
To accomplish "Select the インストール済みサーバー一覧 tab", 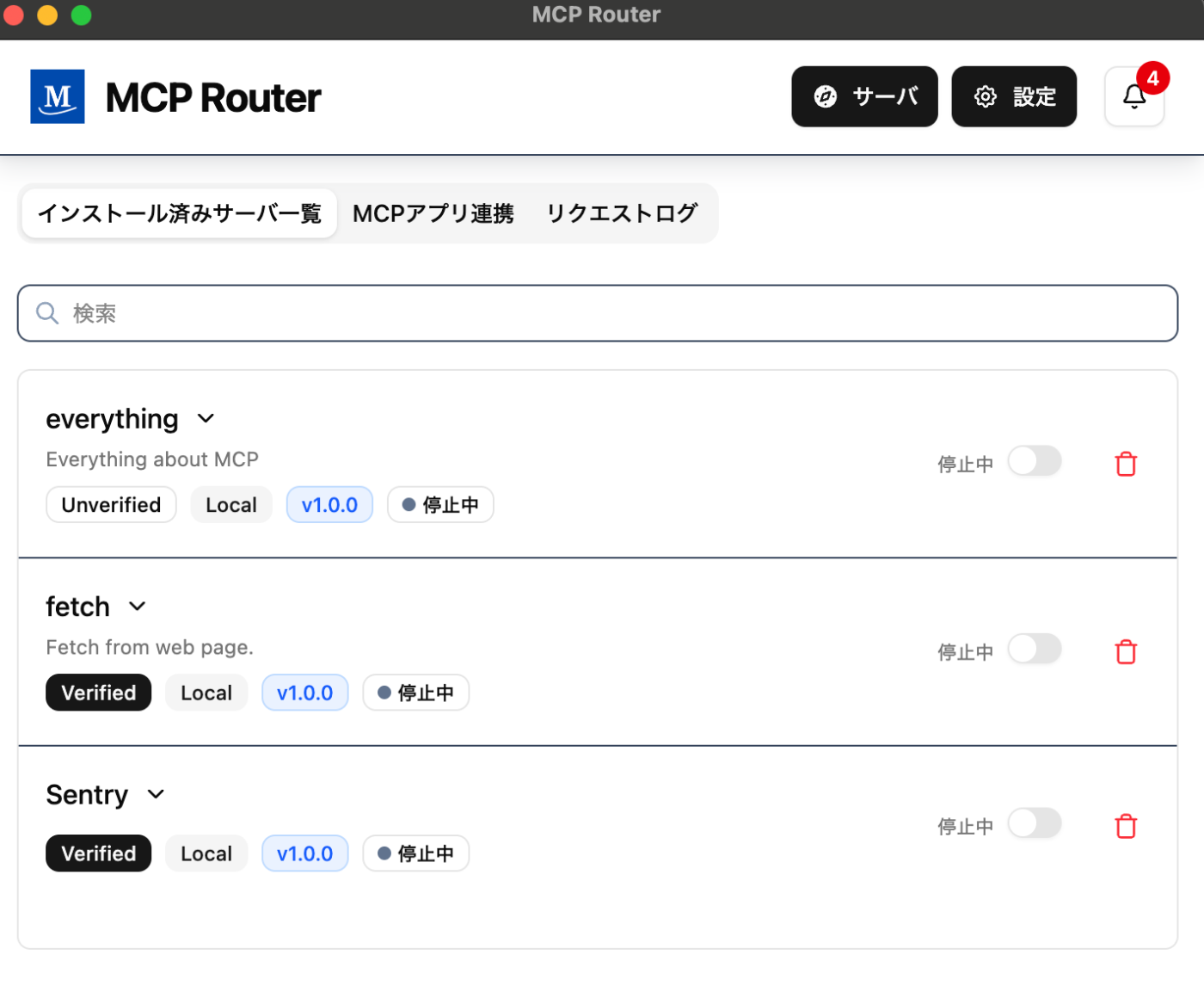I will point(180,213).
